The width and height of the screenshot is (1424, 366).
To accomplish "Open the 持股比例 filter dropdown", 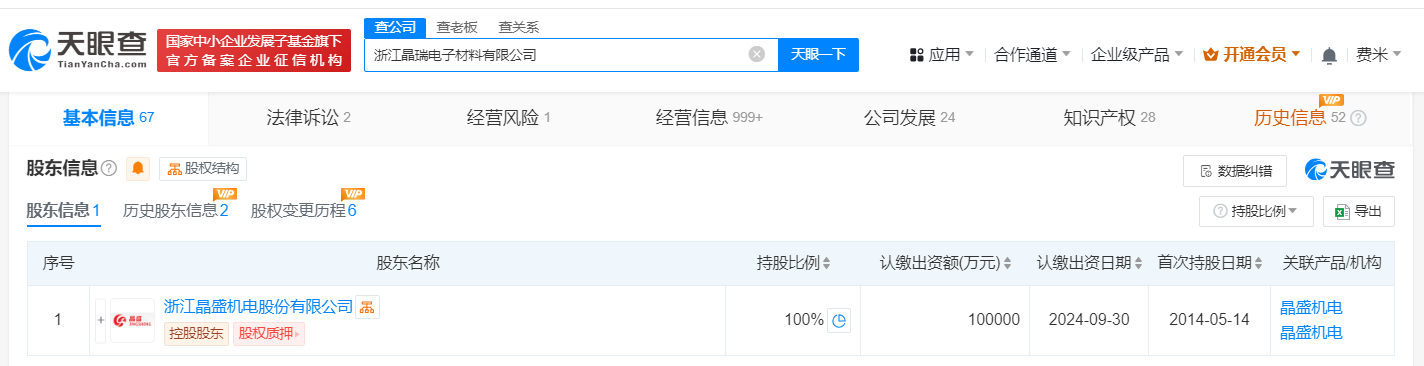I will click(1256, 211).
